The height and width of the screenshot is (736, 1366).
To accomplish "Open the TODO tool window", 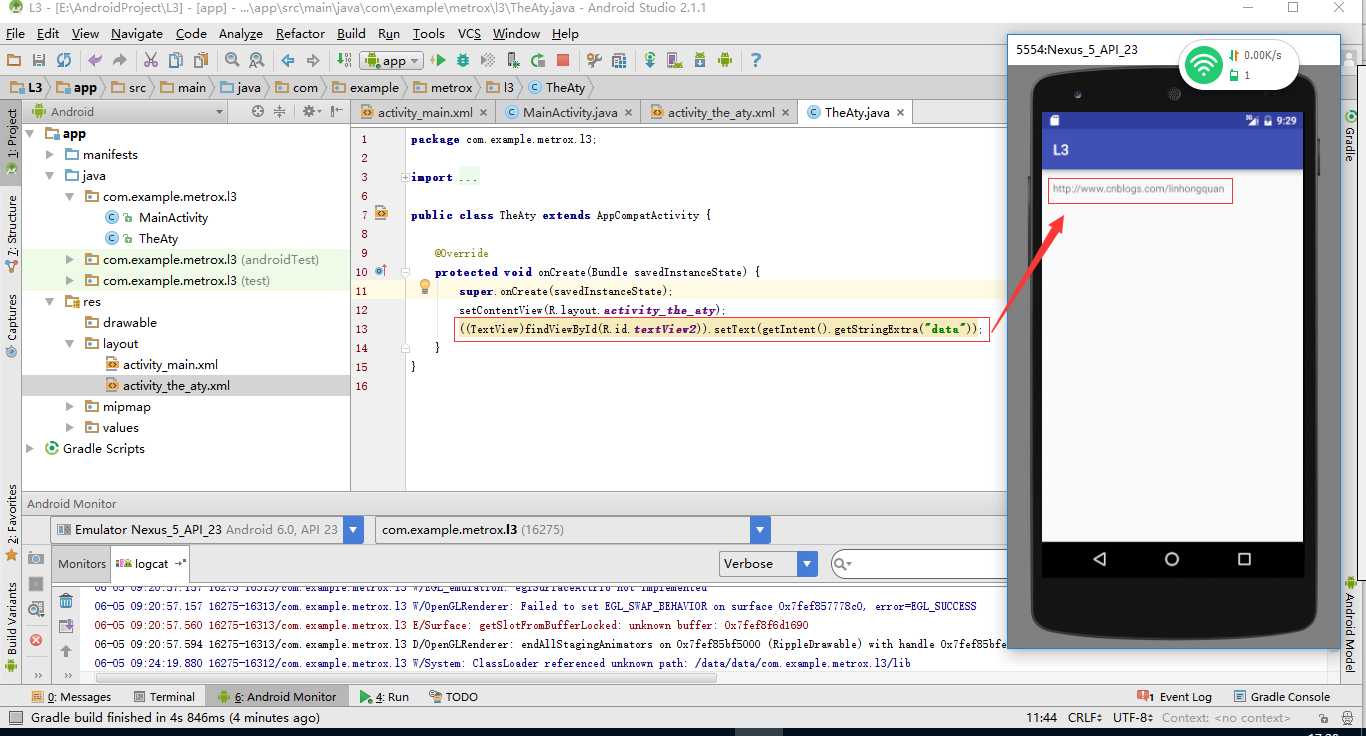I will point(453,697).
